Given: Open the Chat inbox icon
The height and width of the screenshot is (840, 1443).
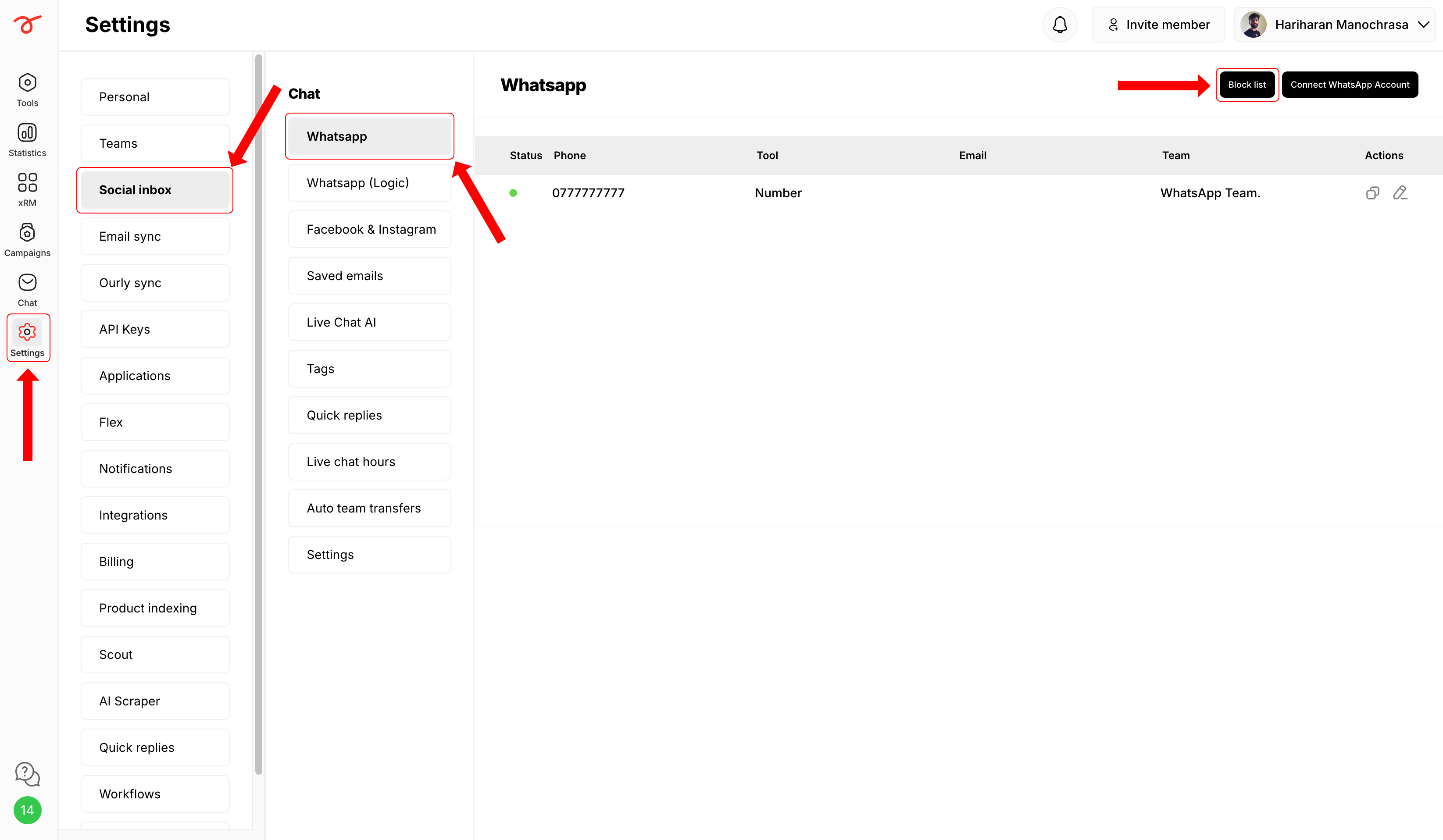Looking at the screenshot, I should click(x=27, y=290).
